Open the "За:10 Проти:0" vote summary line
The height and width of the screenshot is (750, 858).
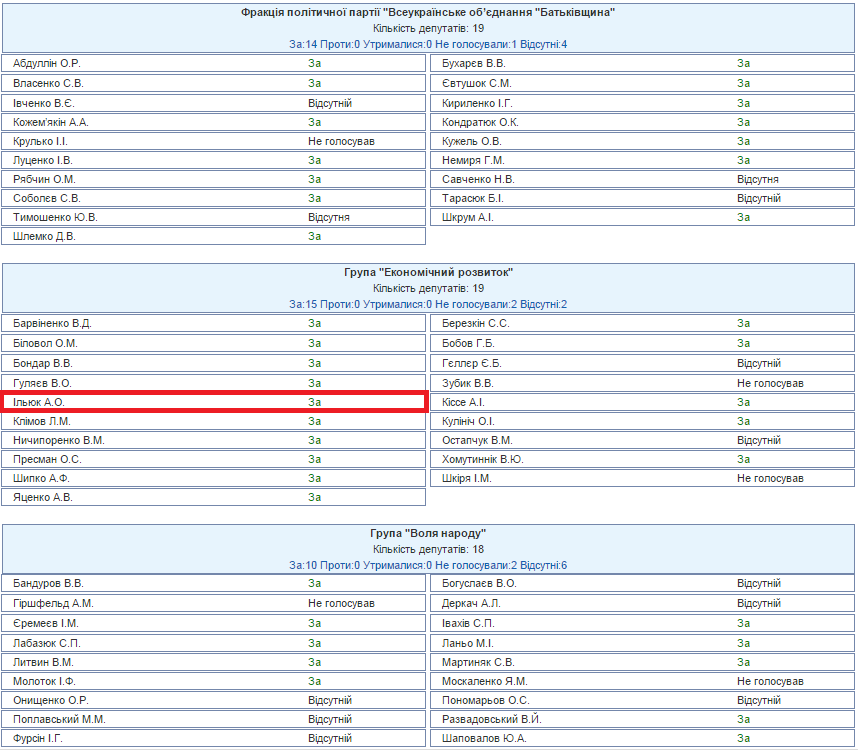[x=428, y=565]
